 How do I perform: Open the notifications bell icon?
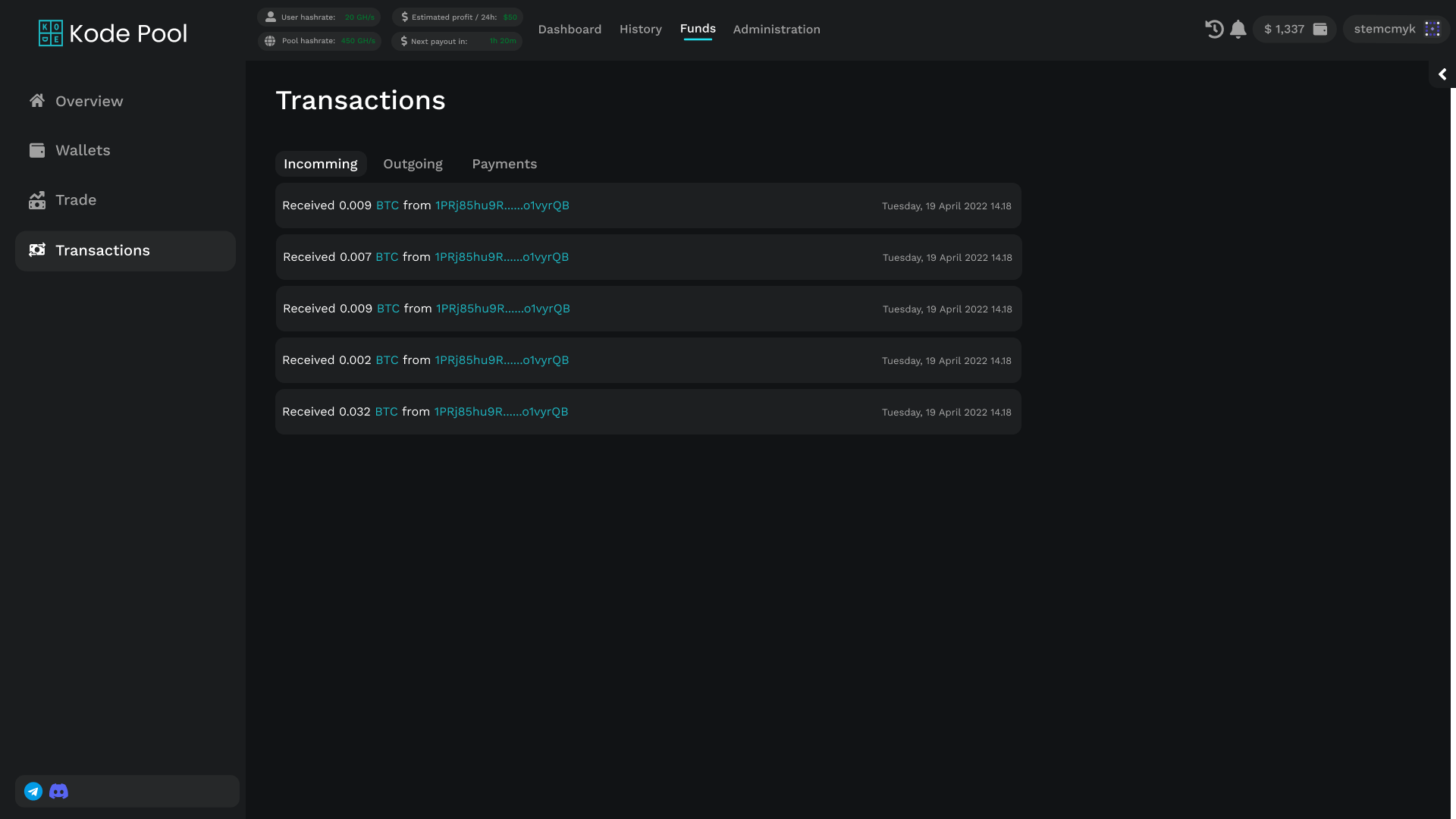coord(1238,29)
